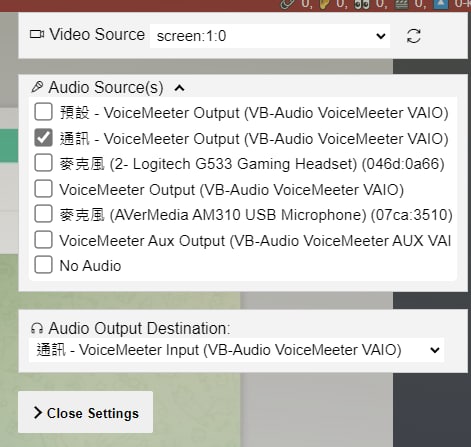Viewport: 471px width, 447px height.
Task: Check VoiceMeeter Aux Output checkbox
Action: (43, 240)
